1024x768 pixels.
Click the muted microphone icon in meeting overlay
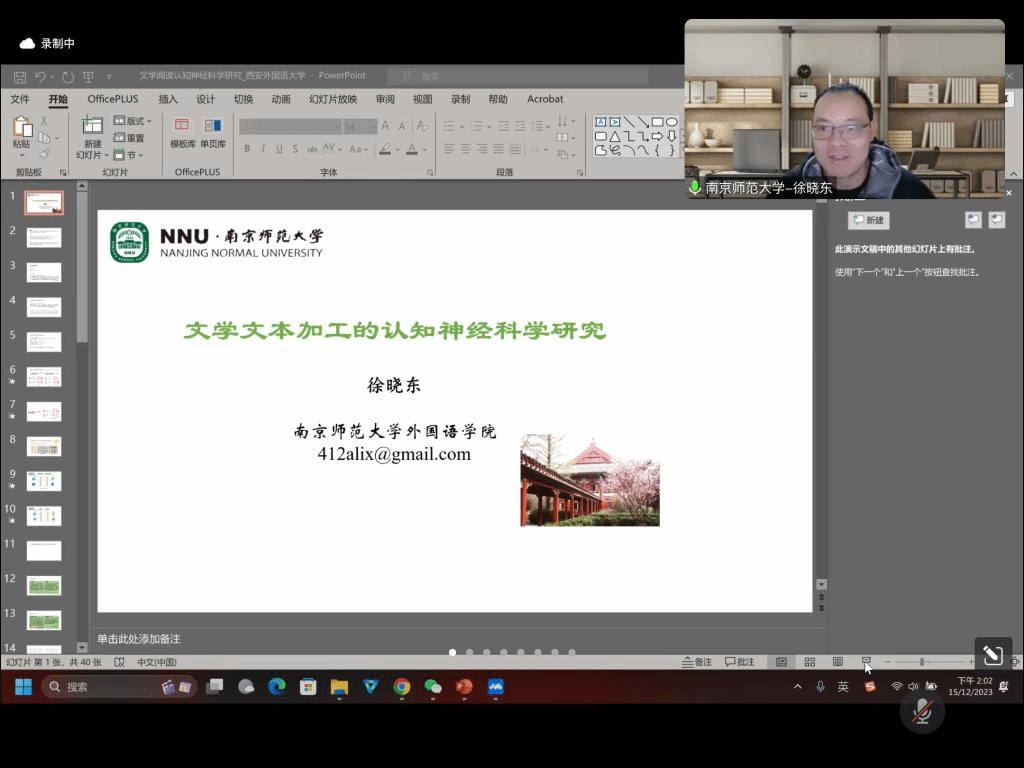tap(922, 711)
